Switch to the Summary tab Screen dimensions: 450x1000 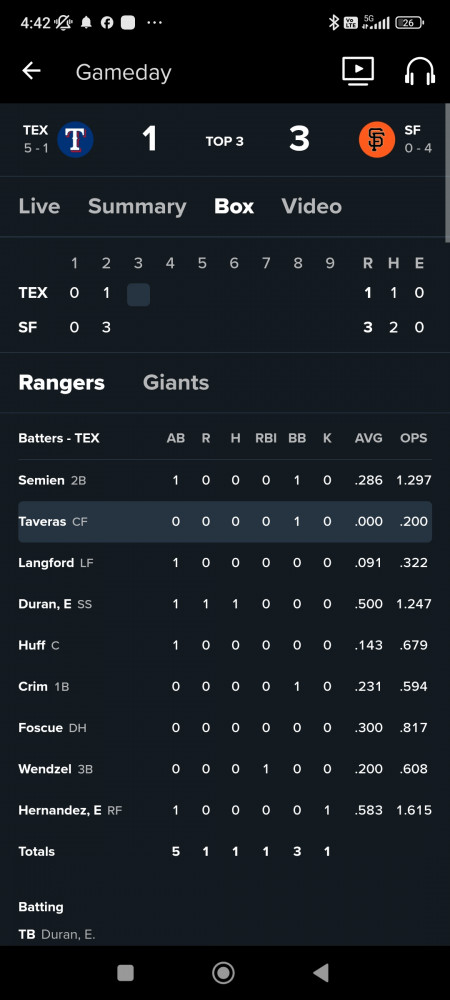click(x=137, y=206)
